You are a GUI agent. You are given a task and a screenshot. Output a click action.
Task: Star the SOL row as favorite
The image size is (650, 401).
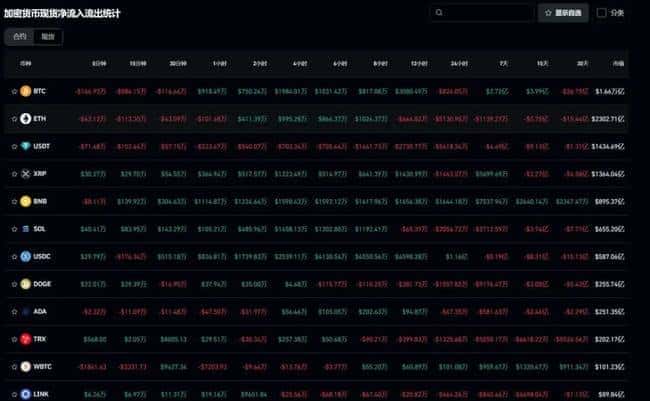click(14, 229)
